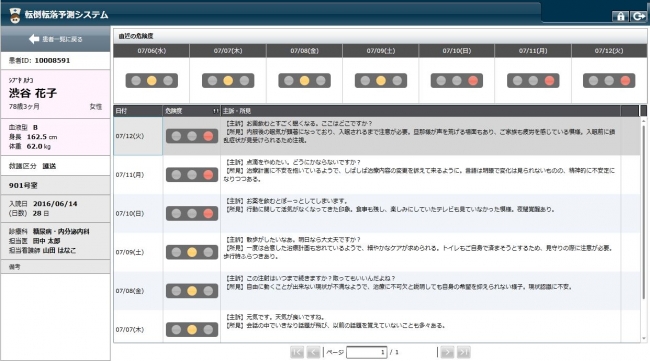Screen dimensions: 650x361
Task: Click traffic light in 07/11(月) table row
Action: click(x=192, y=174)
